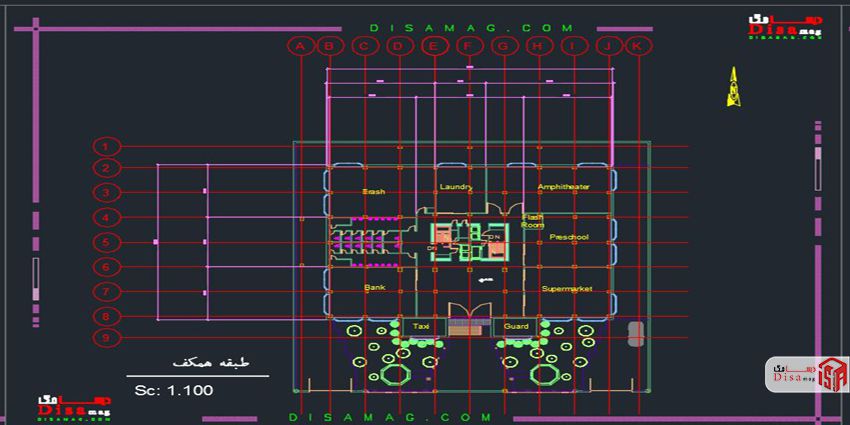The height and width of the screenshot is (425, 850).
Task: Click the yellow north arrow symbol
Action: point(733,87)
